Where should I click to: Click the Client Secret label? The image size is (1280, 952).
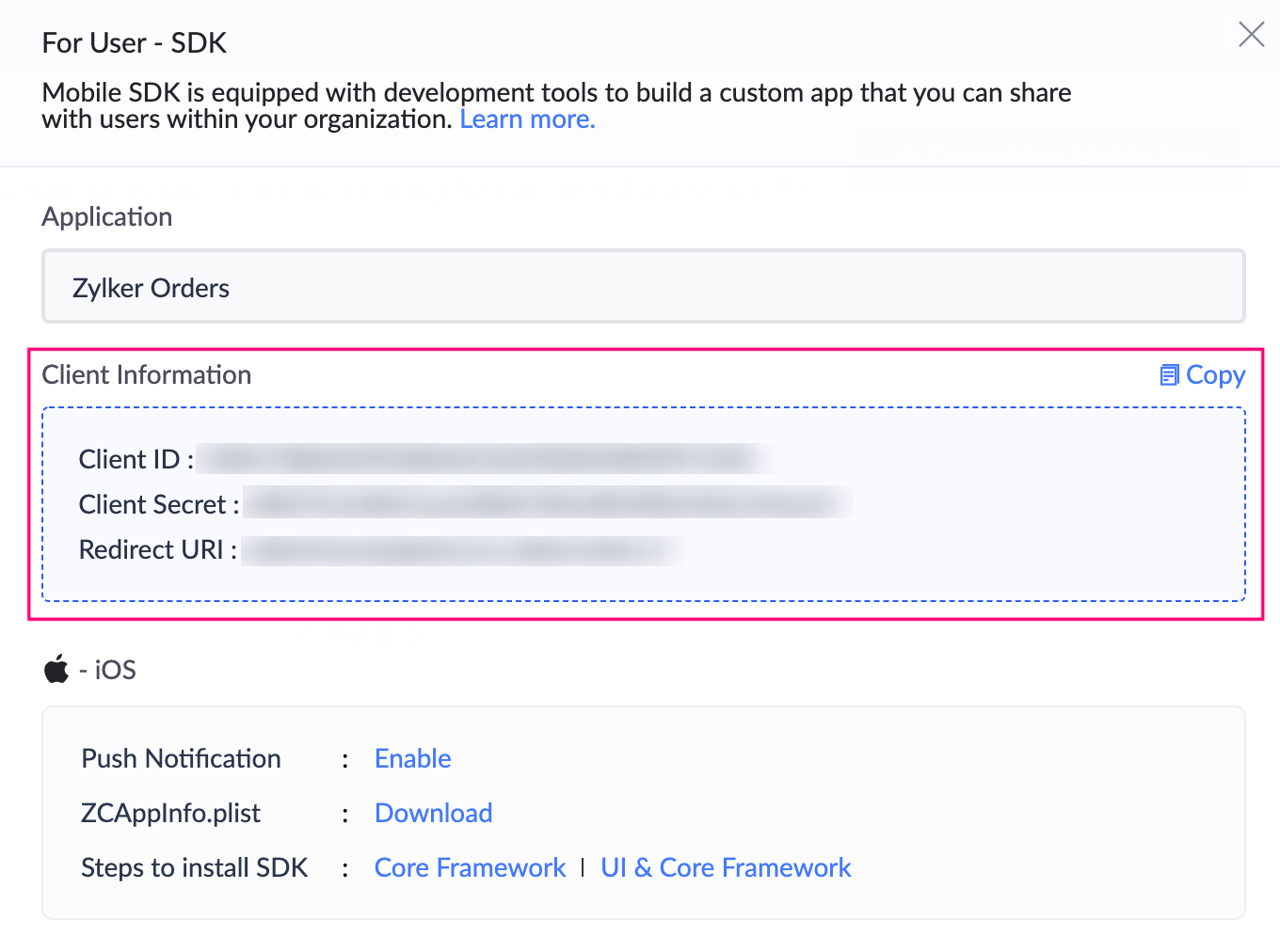(x=159, y=504)
